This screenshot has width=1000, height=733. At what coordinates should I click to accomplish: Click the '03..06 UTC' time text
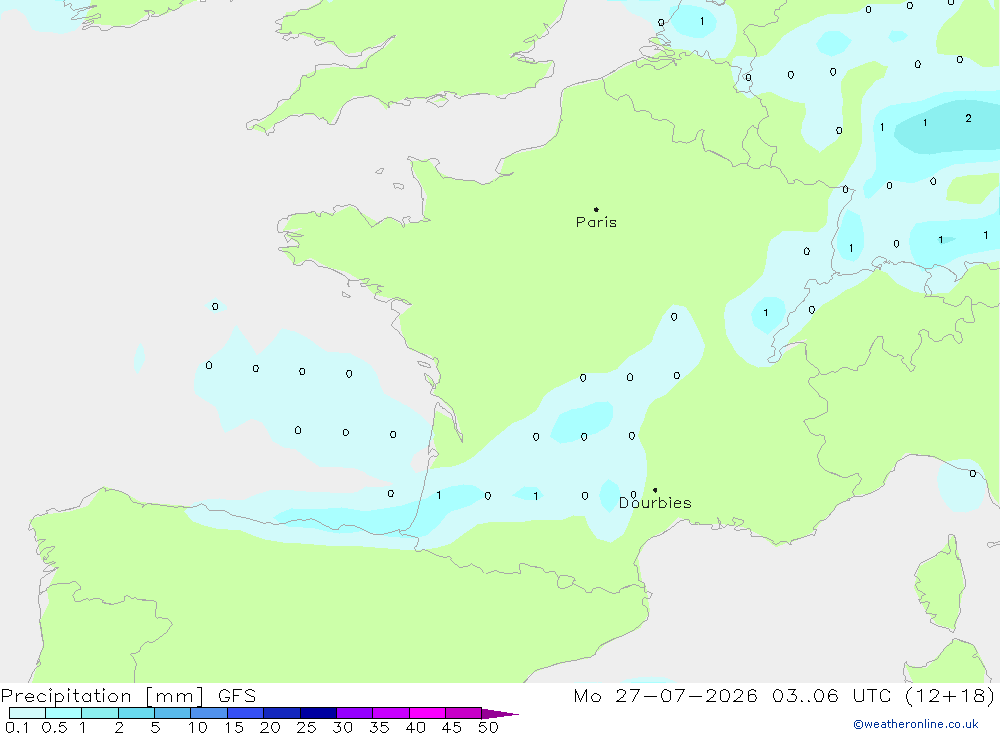831,695
